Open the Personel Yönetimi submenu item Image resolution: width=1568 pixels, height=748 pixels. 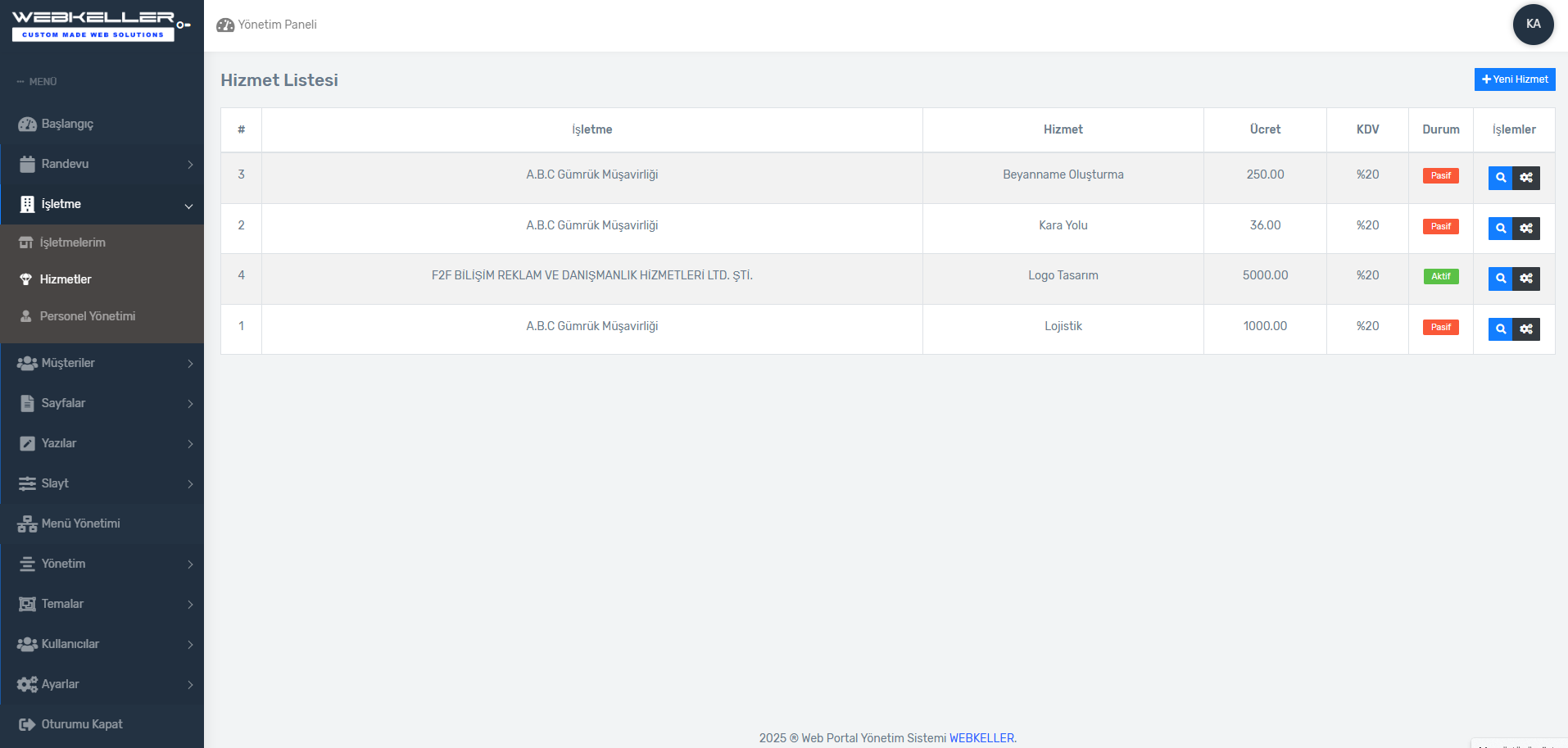point(88,316)
